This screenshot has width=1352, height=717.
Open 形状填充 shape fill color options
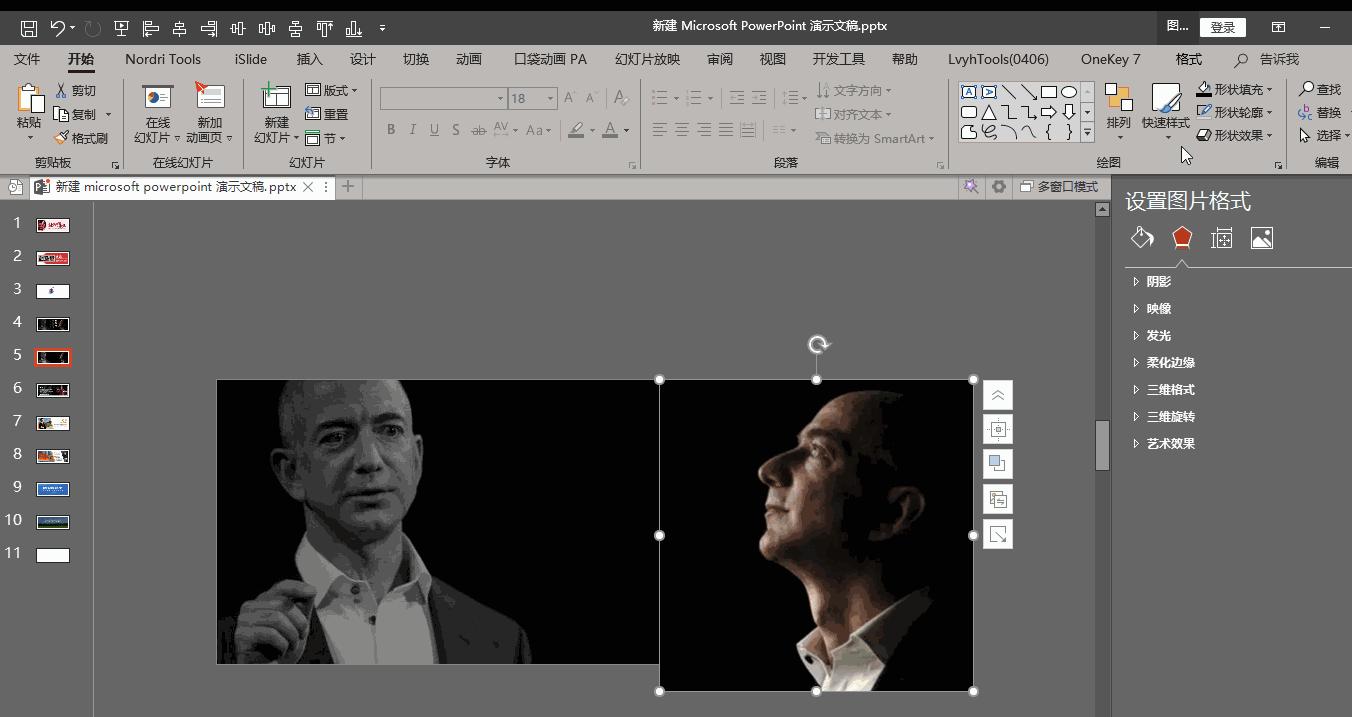1236,90
